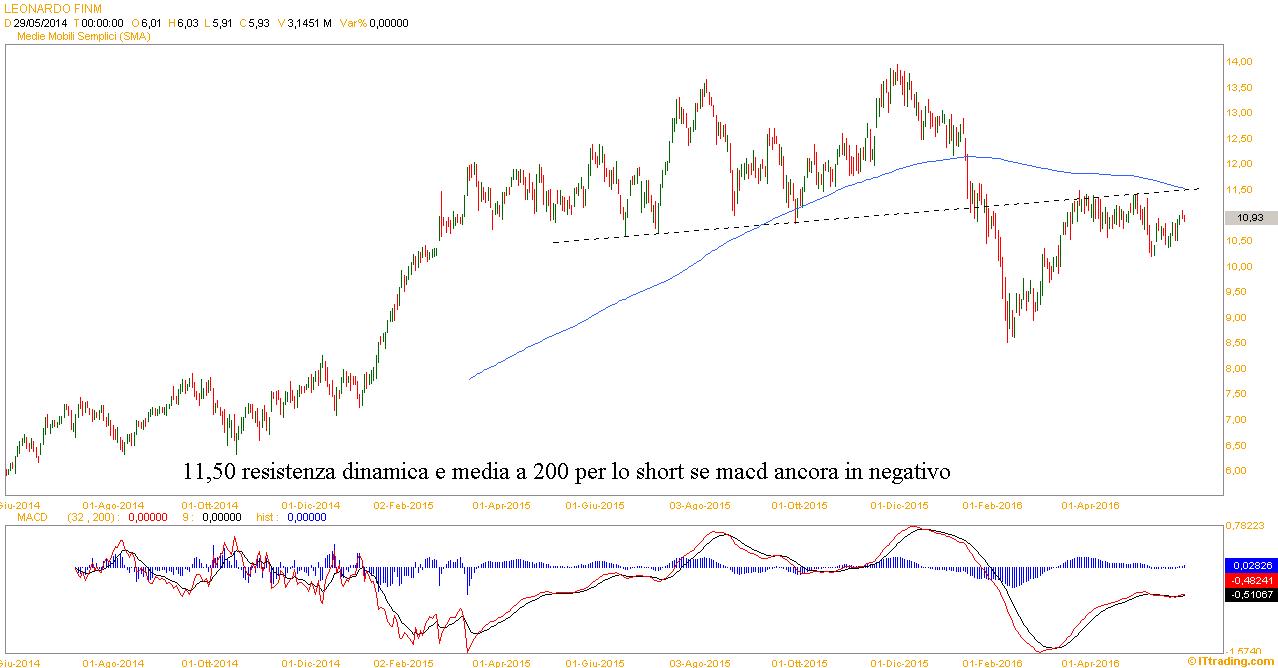Click 01-Dic-2014 on the price chart date axis
The image size is (1278, 668).
click(x=310, y=505)
